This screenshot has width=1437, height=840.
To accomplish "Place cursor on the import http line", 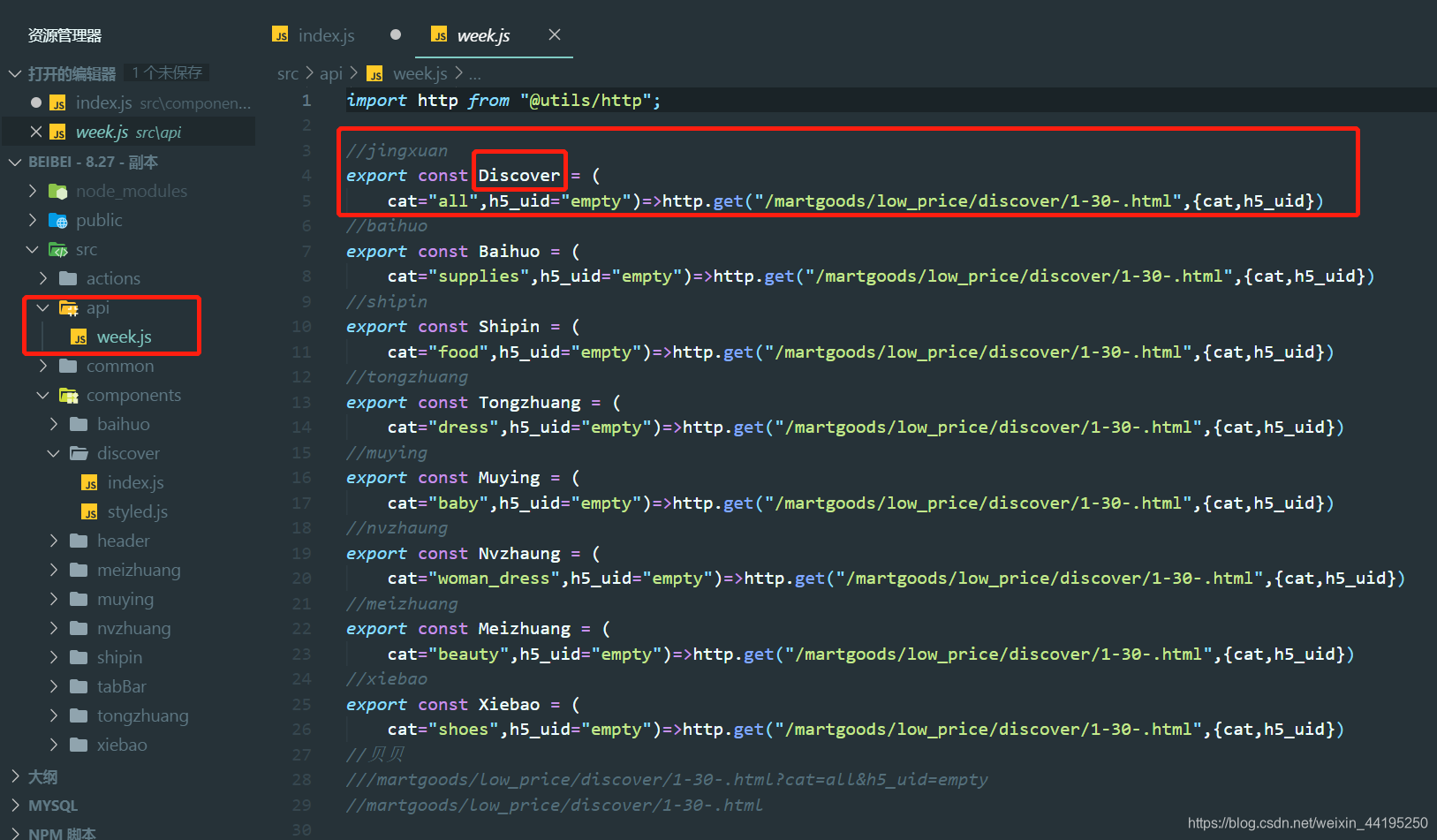I will pyautogui.click(x=503, y=100).
